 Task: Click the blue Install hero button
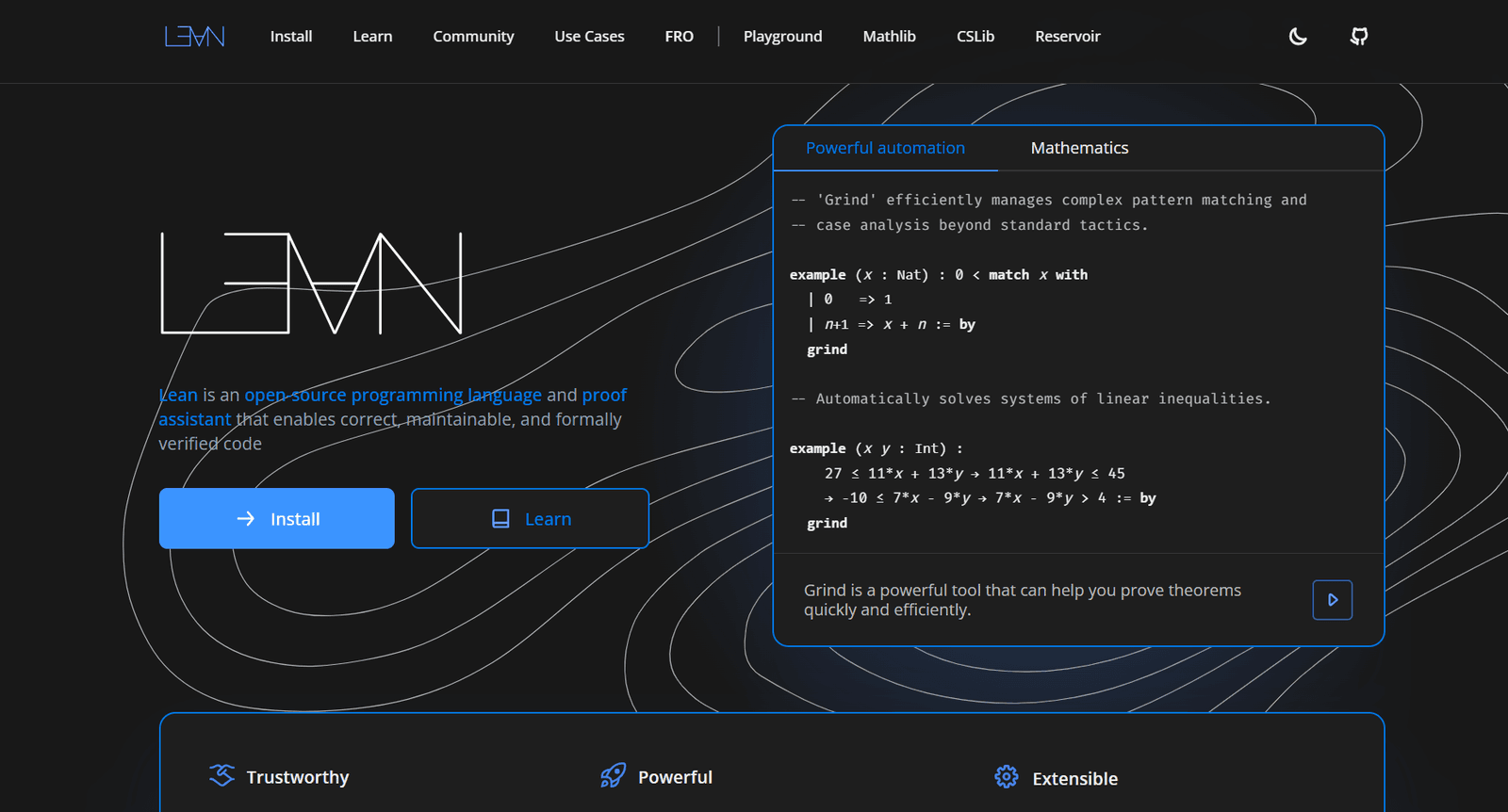coord(277,518)
